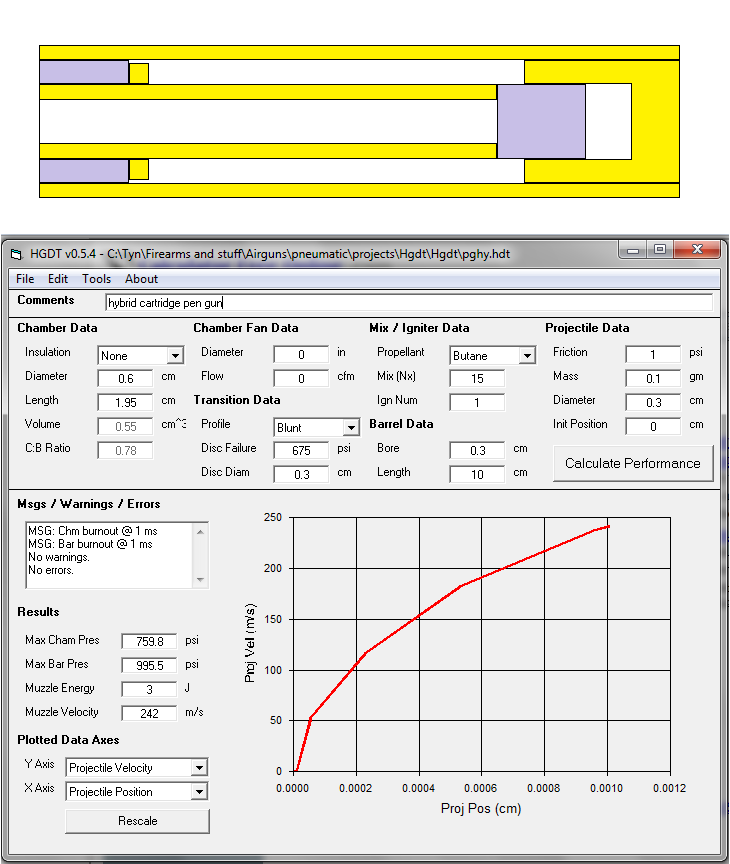Open the Tools menu
The image size is (730, 864).
96,279
